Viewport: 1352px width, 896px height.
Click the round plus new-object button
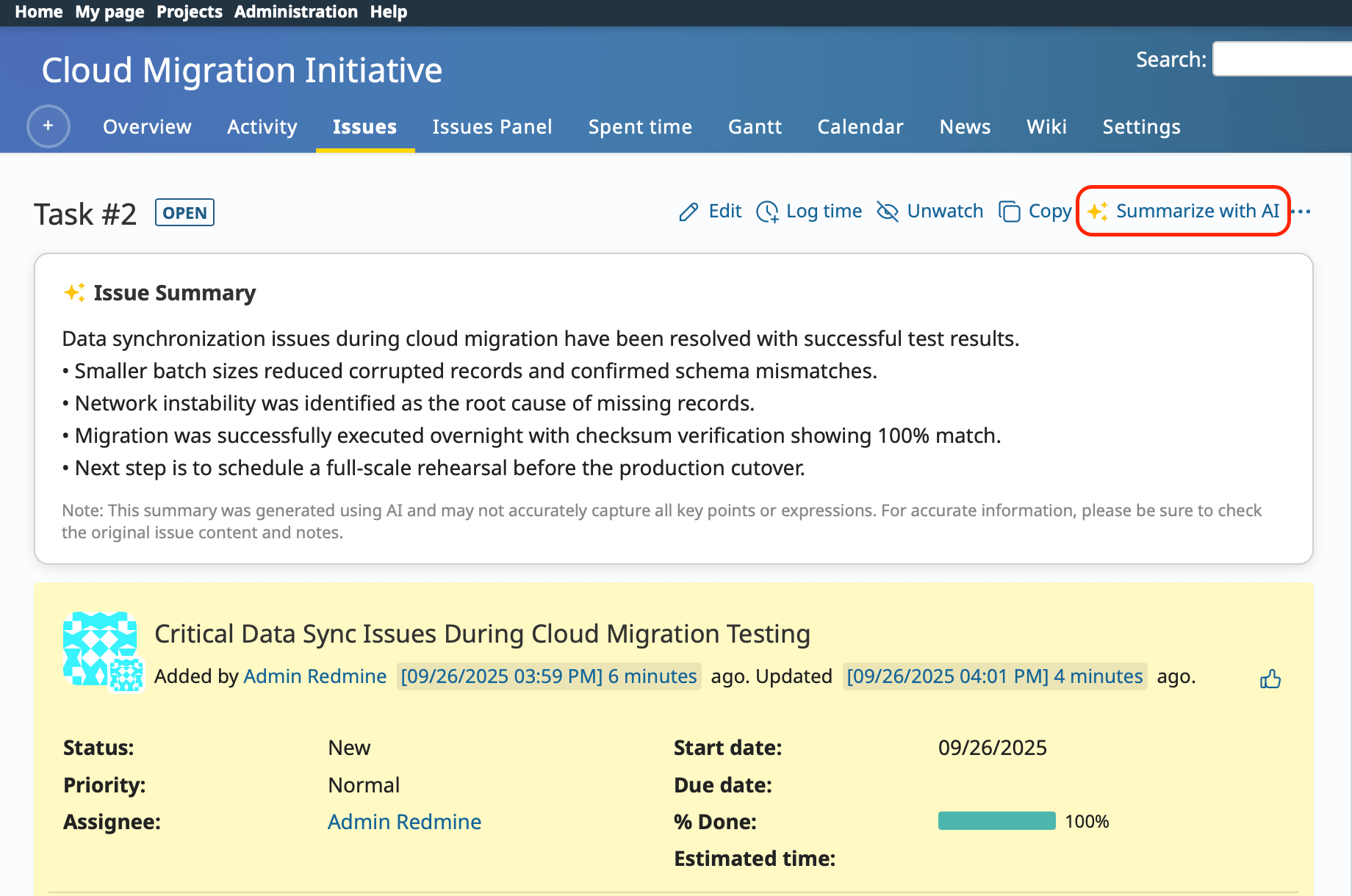click(x=48, y=126)
